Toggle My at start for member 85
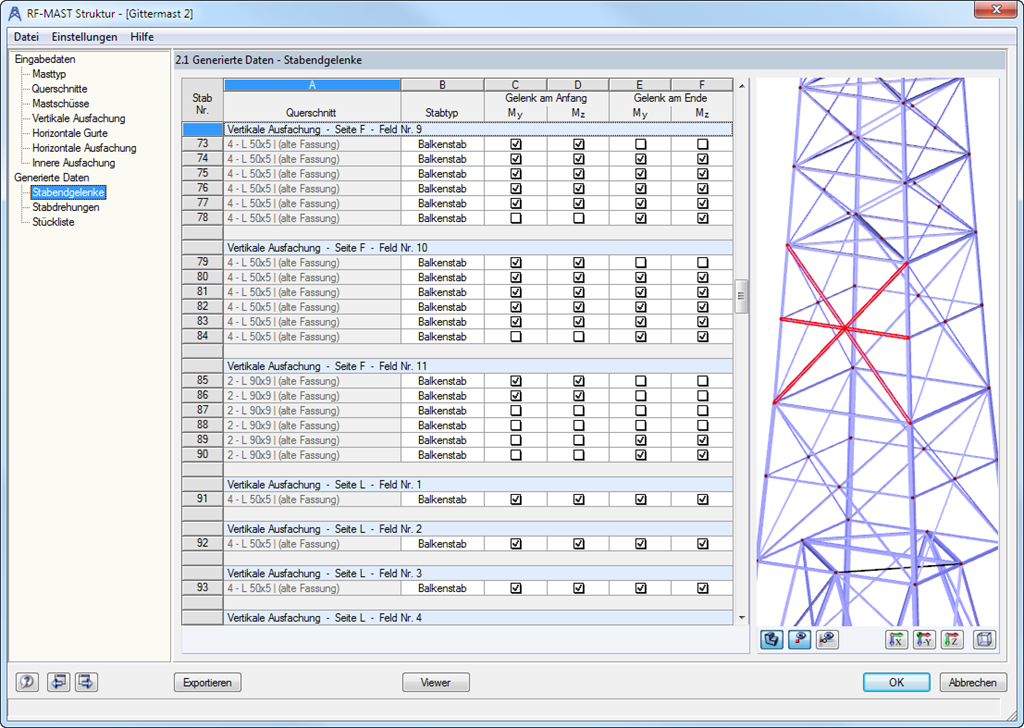The height and width of the screenshot is (728, 1024). click(516, 381)
